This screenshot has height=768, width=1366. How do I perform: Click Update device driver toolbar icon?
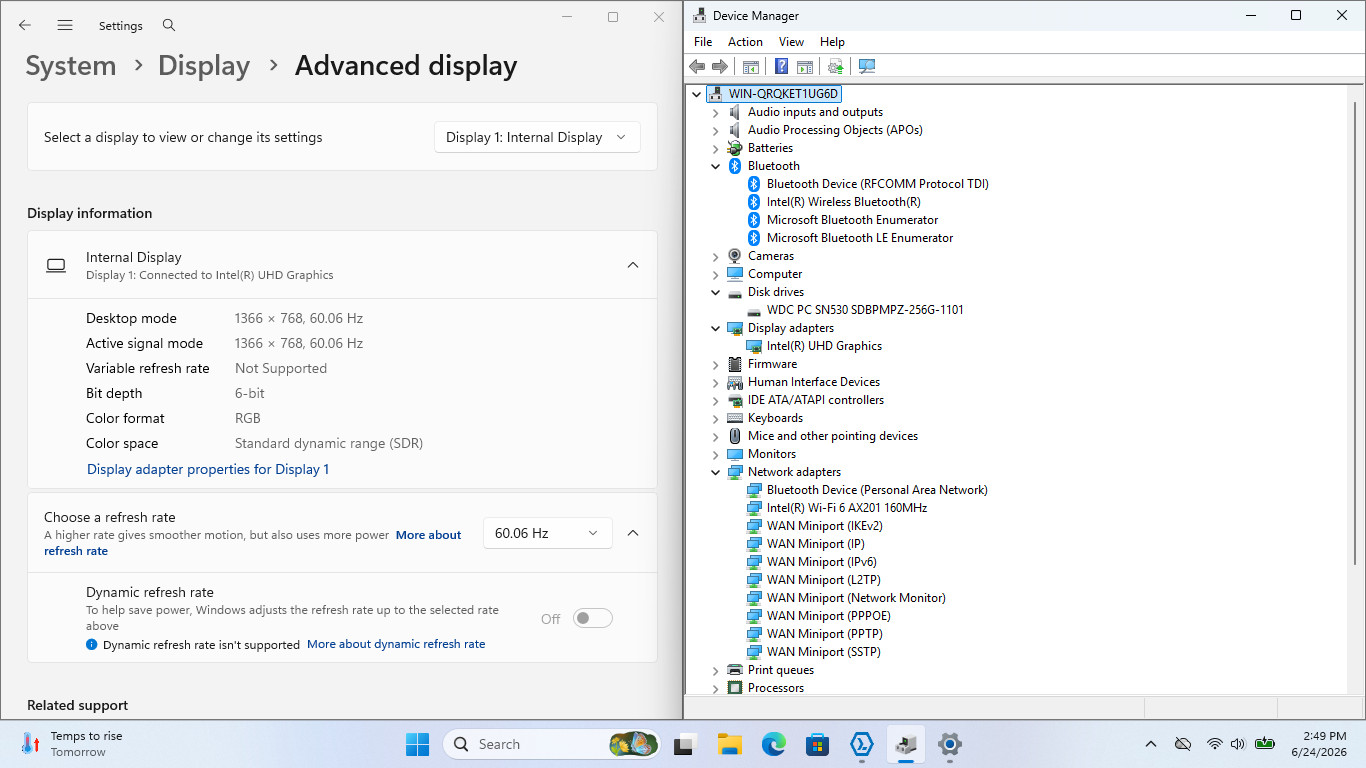(836, 66)
